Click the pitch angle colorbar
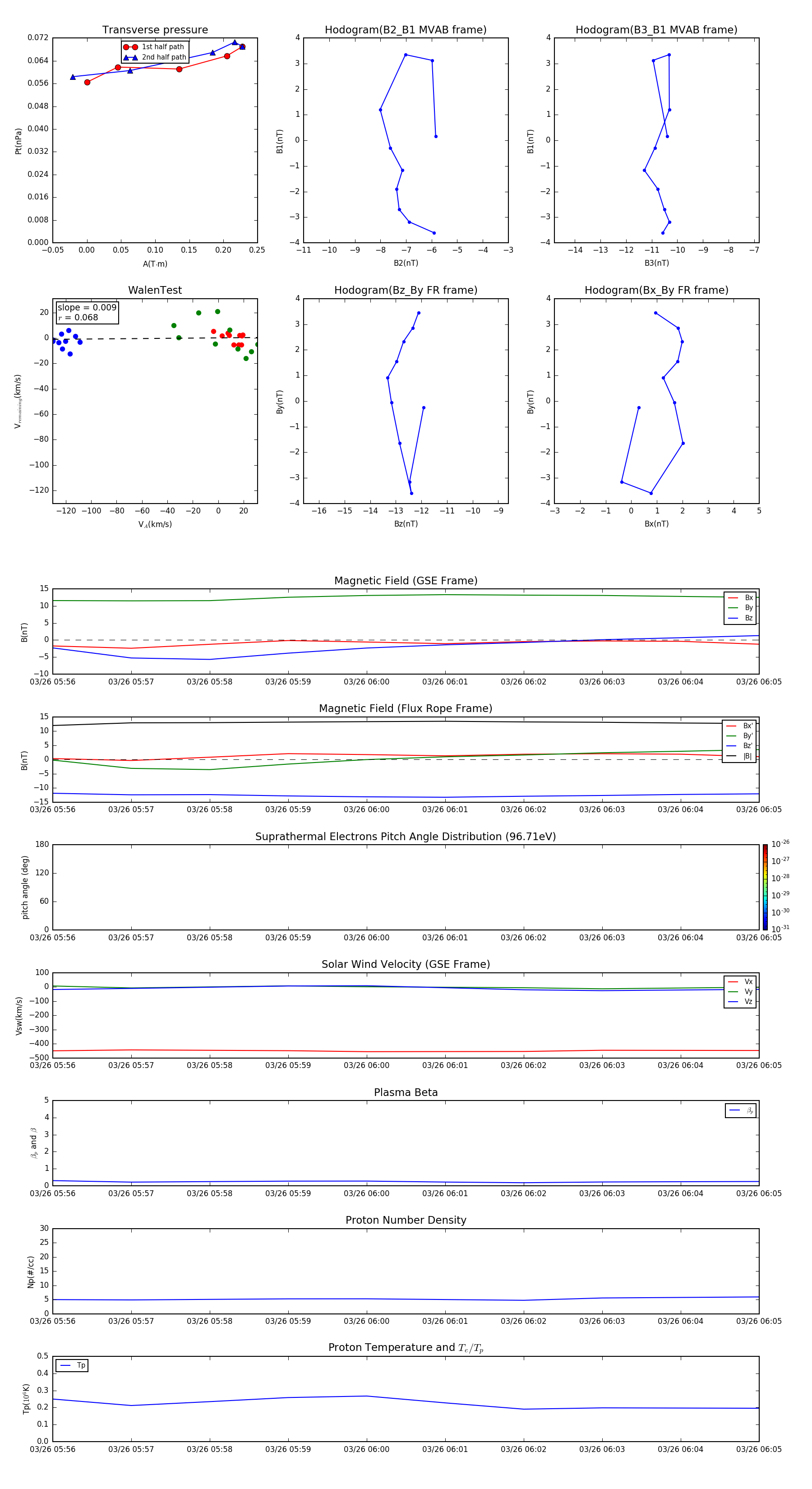Screen dimensions: 812x1489 click(x=765, y=887)
